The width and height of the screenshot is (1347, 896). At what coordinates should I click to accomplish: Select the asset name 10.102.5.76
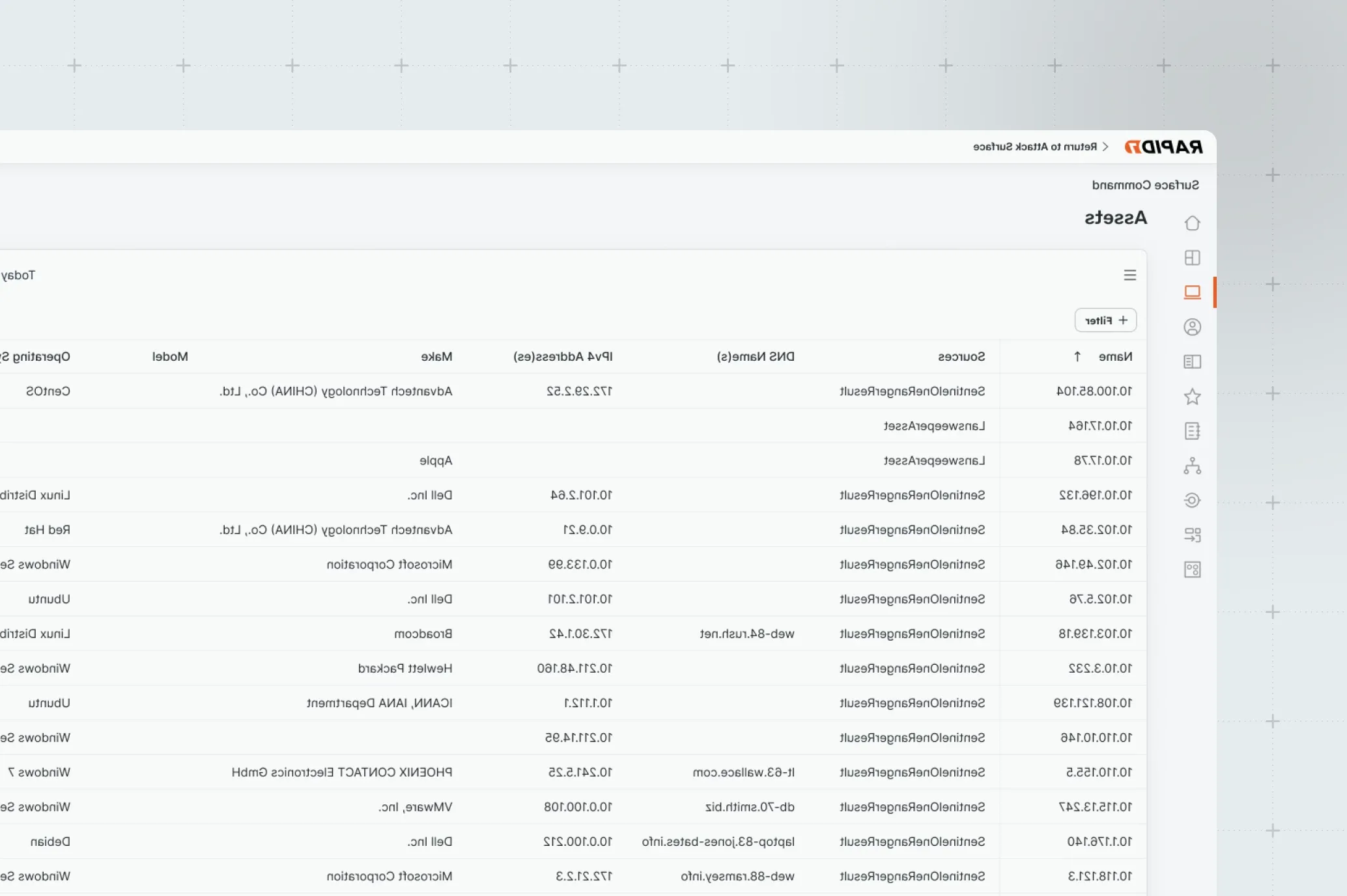click(x=1100, y=598)
